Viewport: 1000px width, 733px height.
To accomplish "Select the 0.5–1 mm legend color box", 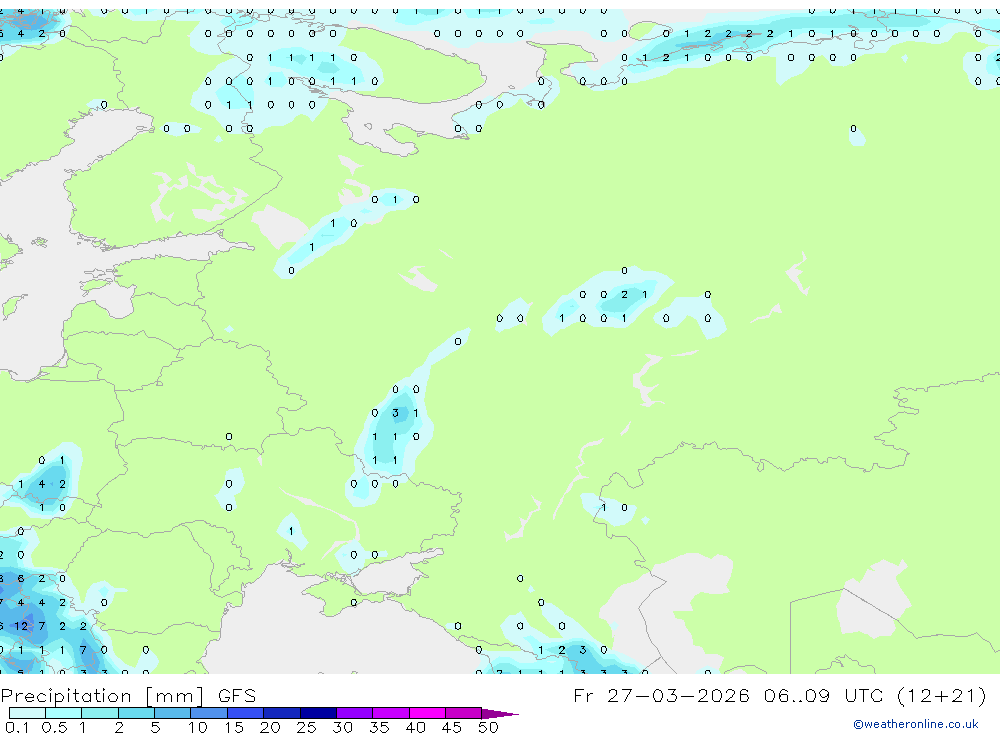I will pyautogui.click(x=64, y=713).
